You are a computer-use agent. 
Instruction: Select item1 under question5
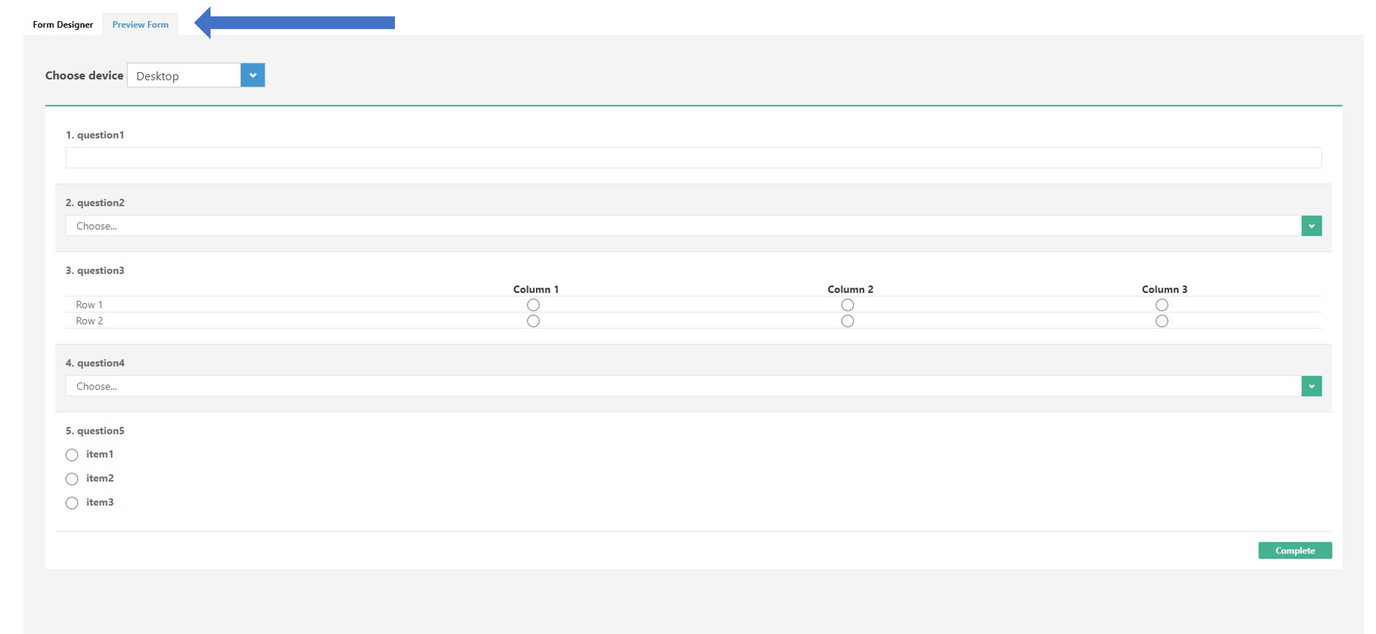point(71,454)
